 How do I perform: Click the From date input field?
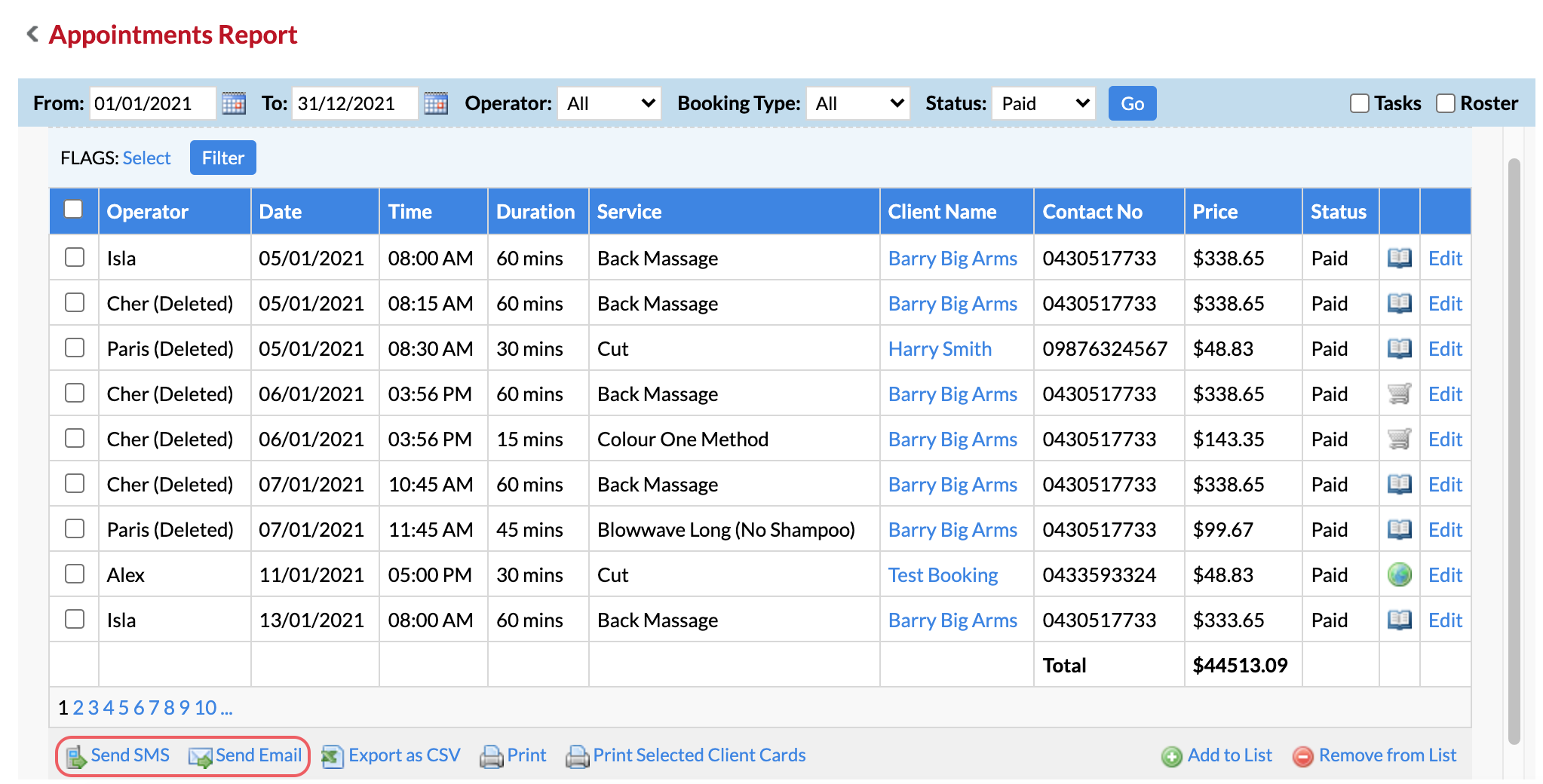click(x=153, y=103)
